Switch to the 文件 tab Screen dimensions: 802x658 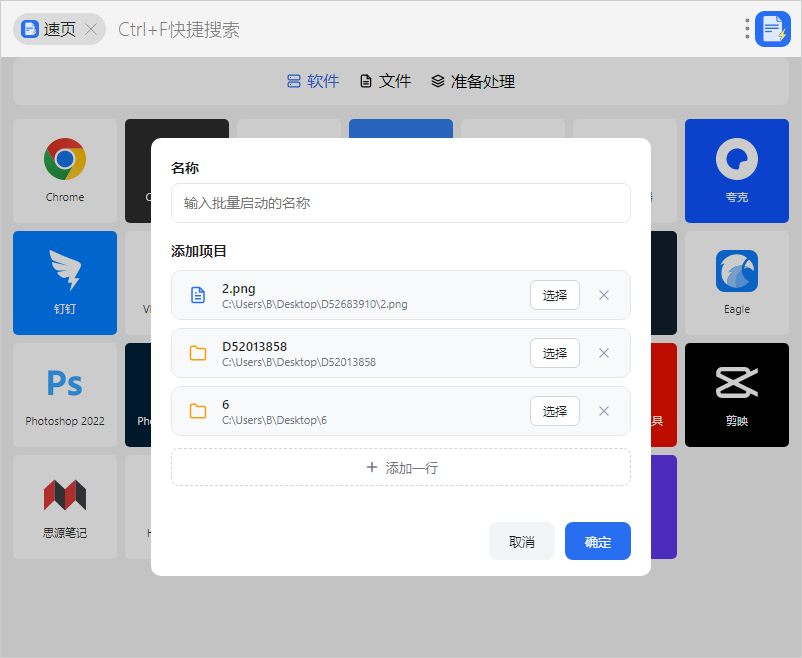click(386, 81)
